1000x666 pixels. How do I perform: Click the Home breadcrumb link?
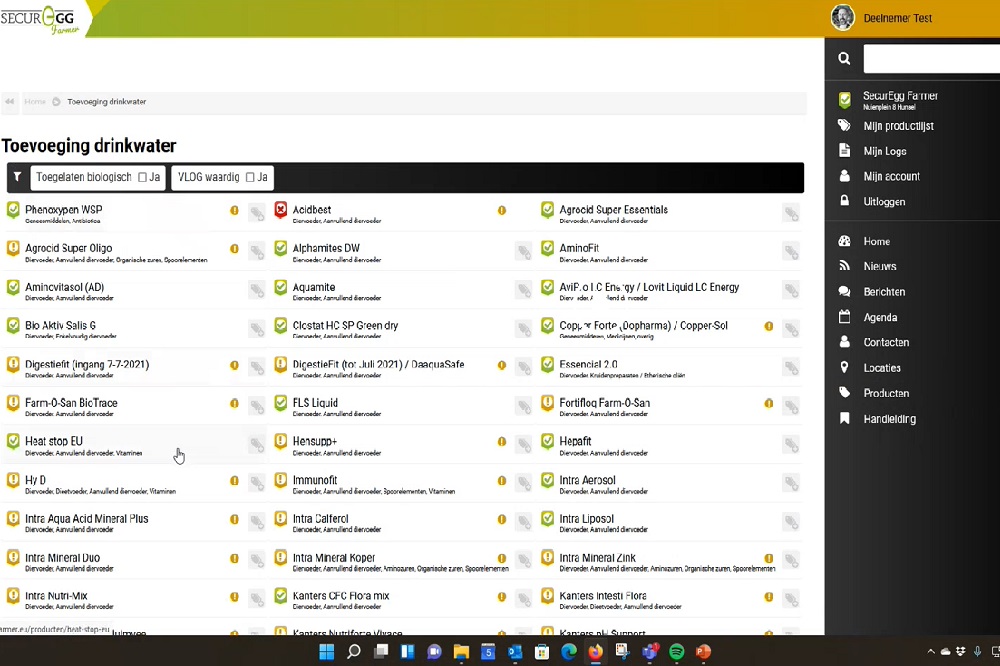pos(35,101)
